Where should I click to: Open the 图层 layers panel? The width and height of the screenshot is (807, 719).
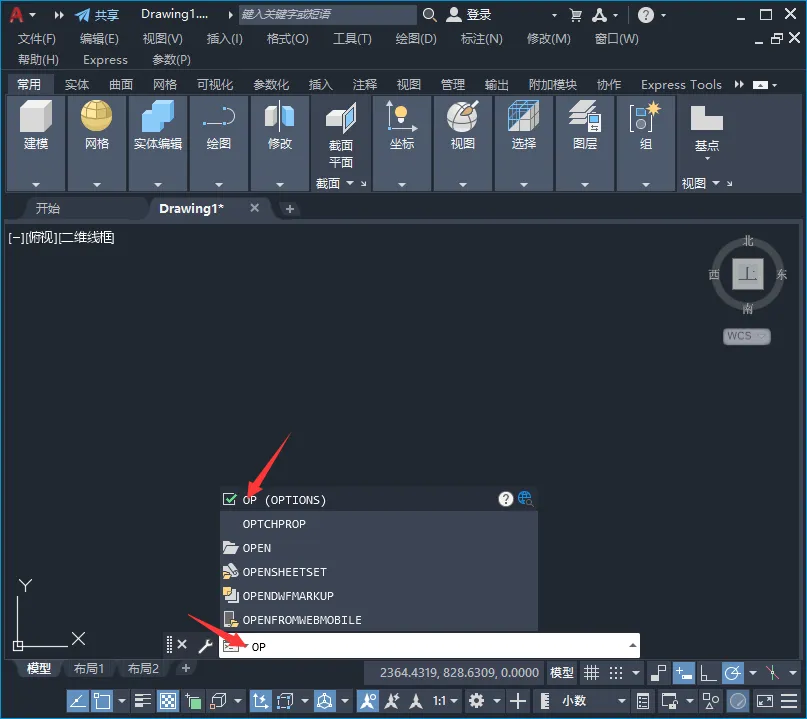pos(585,143)
